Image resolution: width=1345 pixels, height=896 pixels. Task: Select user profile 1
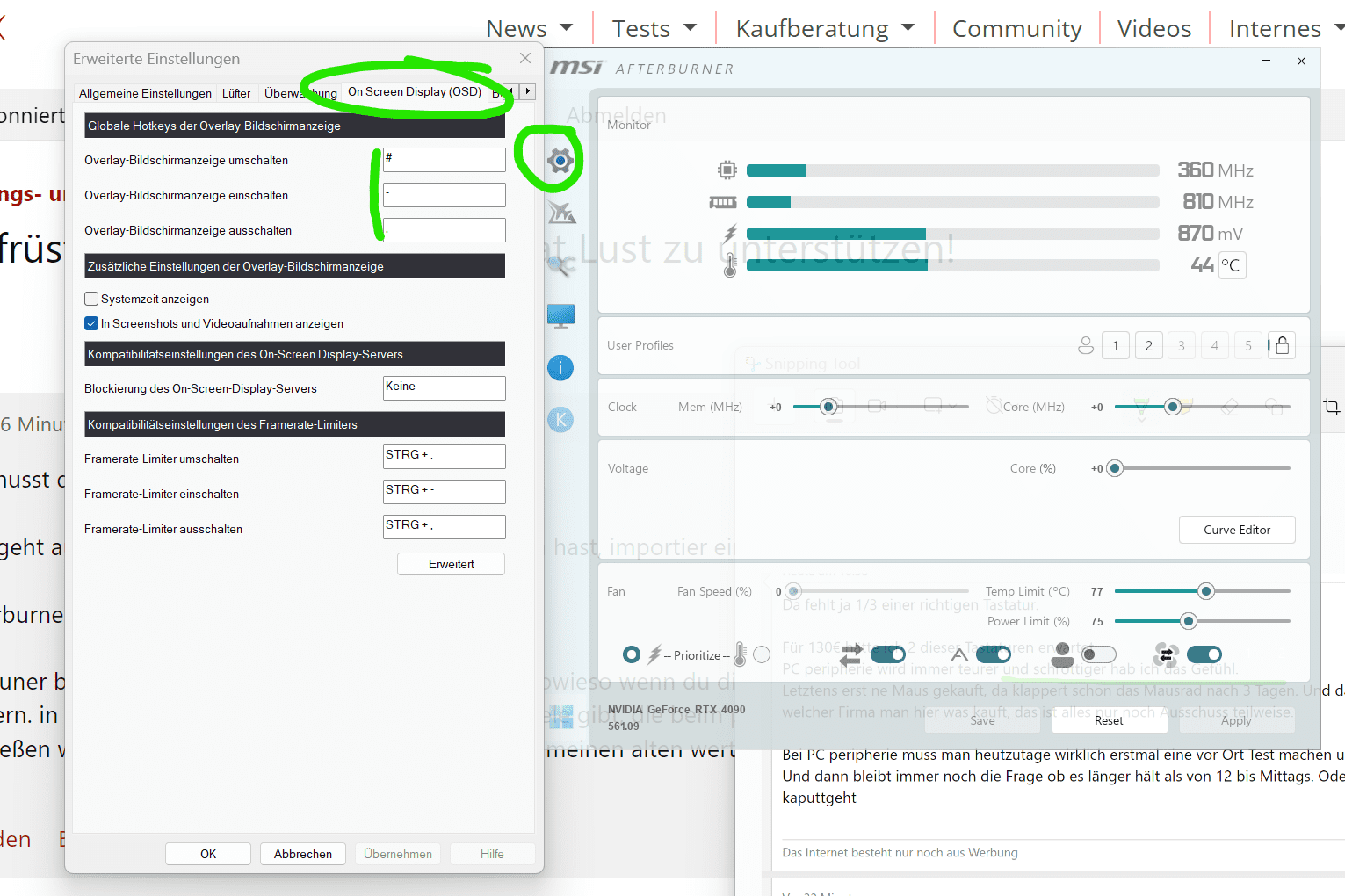(x=1116, y=345)
